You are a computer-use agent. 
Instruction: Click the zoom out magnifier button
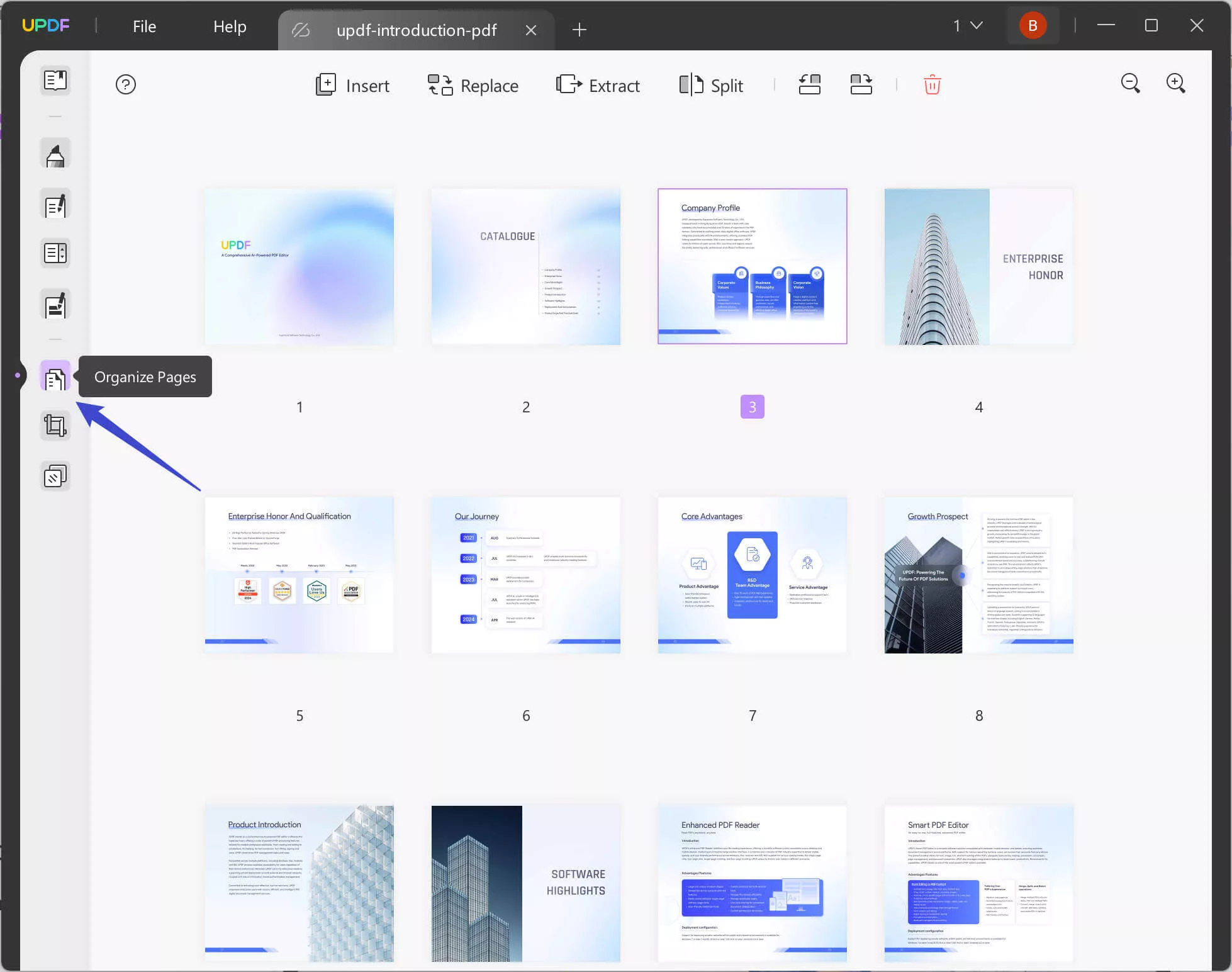point(1130,84)
